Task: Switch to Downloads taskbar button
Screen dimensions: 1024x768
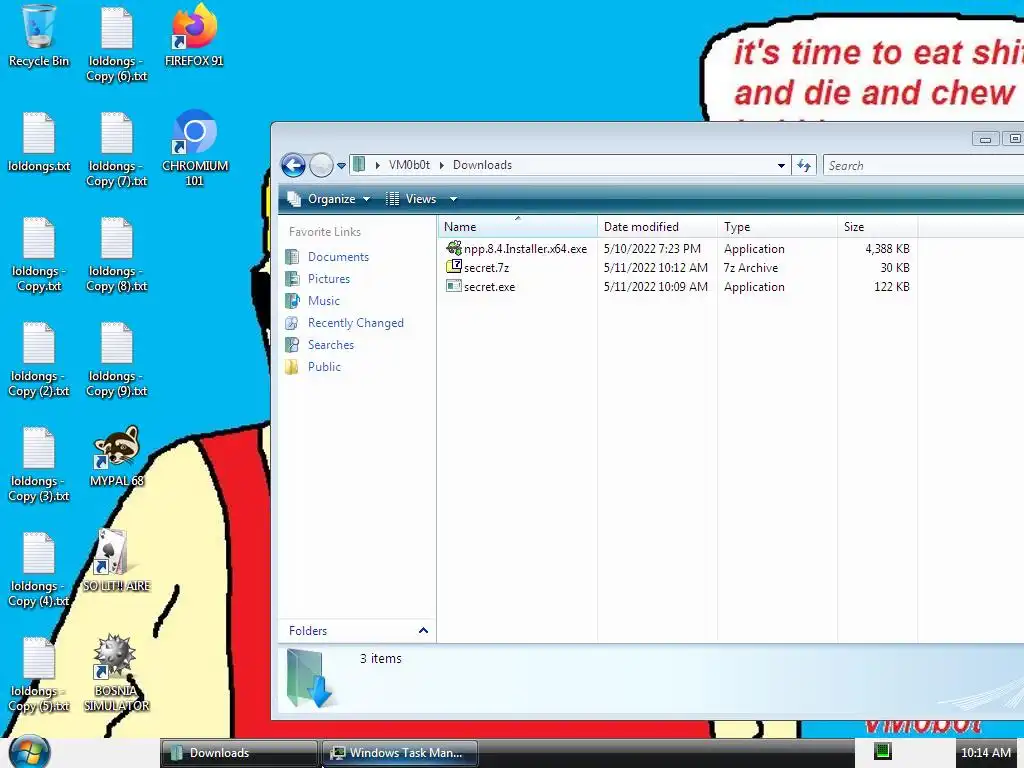Action: point(239,753)
